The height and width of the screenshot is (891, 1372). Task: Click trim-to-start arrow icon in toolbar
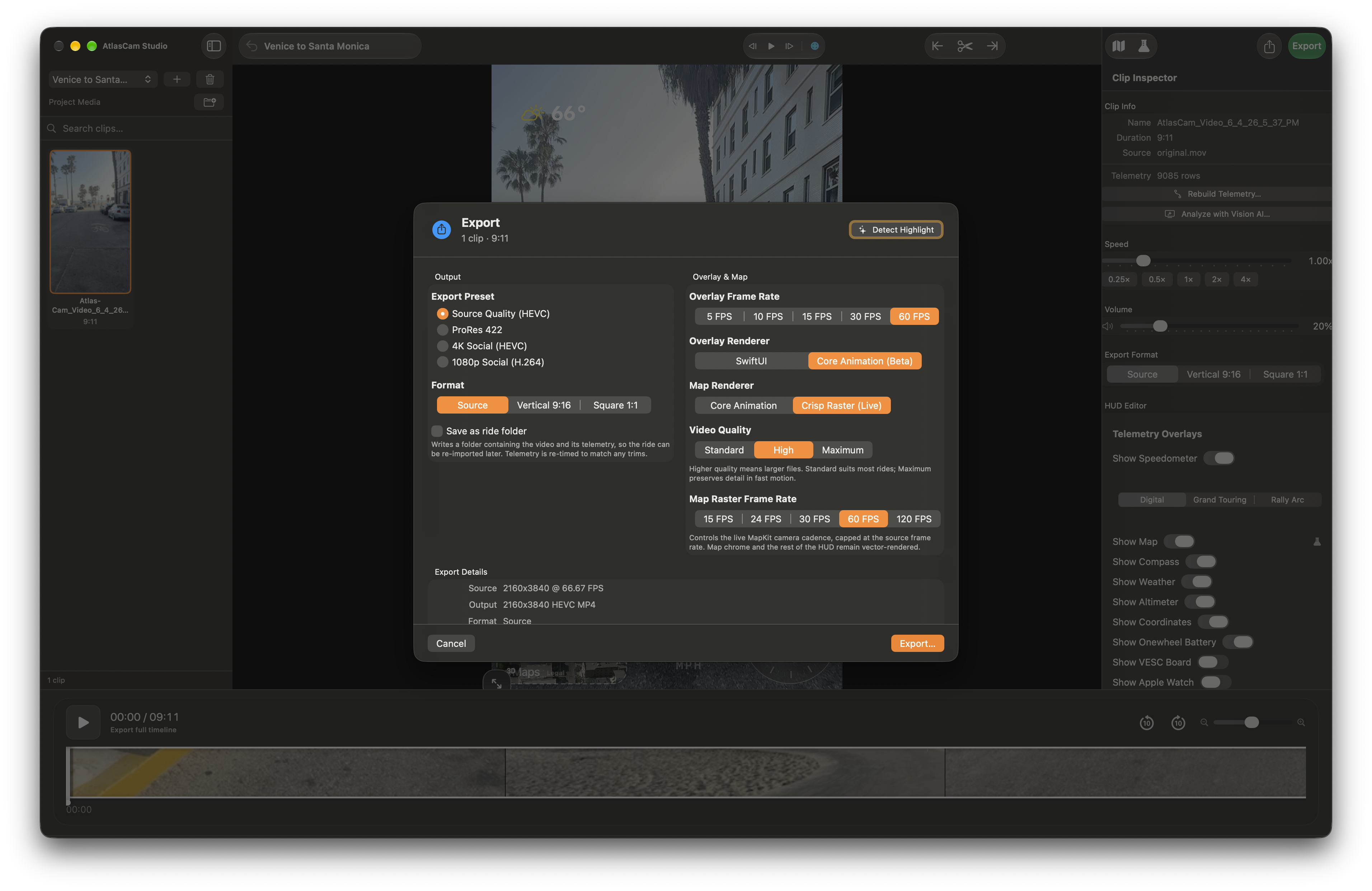(x=938, y=46)
